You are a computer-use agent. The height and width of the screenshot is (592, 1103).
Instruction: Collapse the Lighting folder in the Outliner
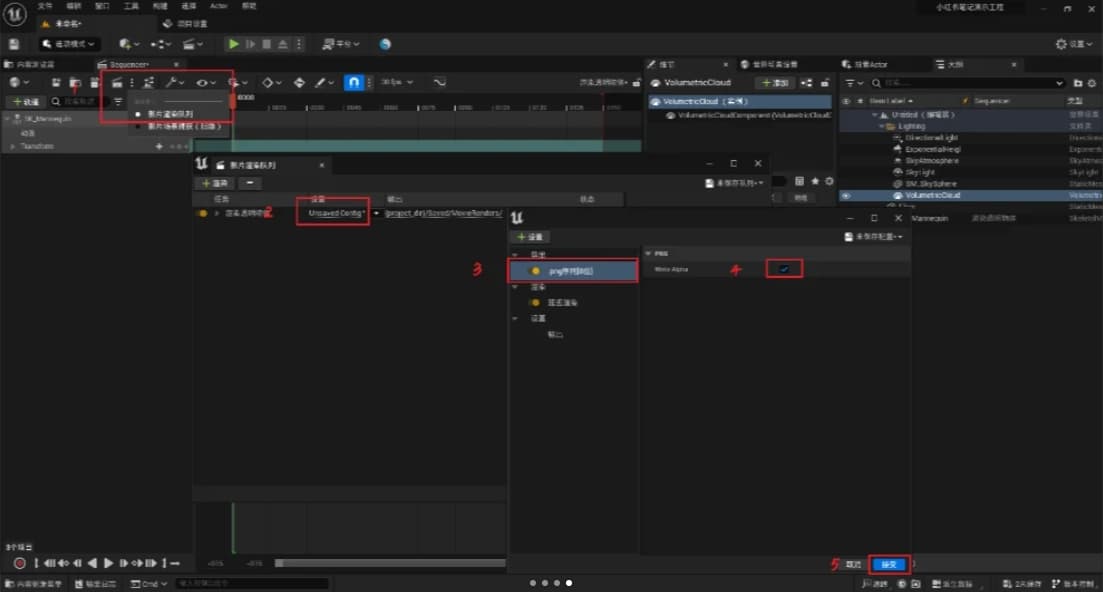882,127
